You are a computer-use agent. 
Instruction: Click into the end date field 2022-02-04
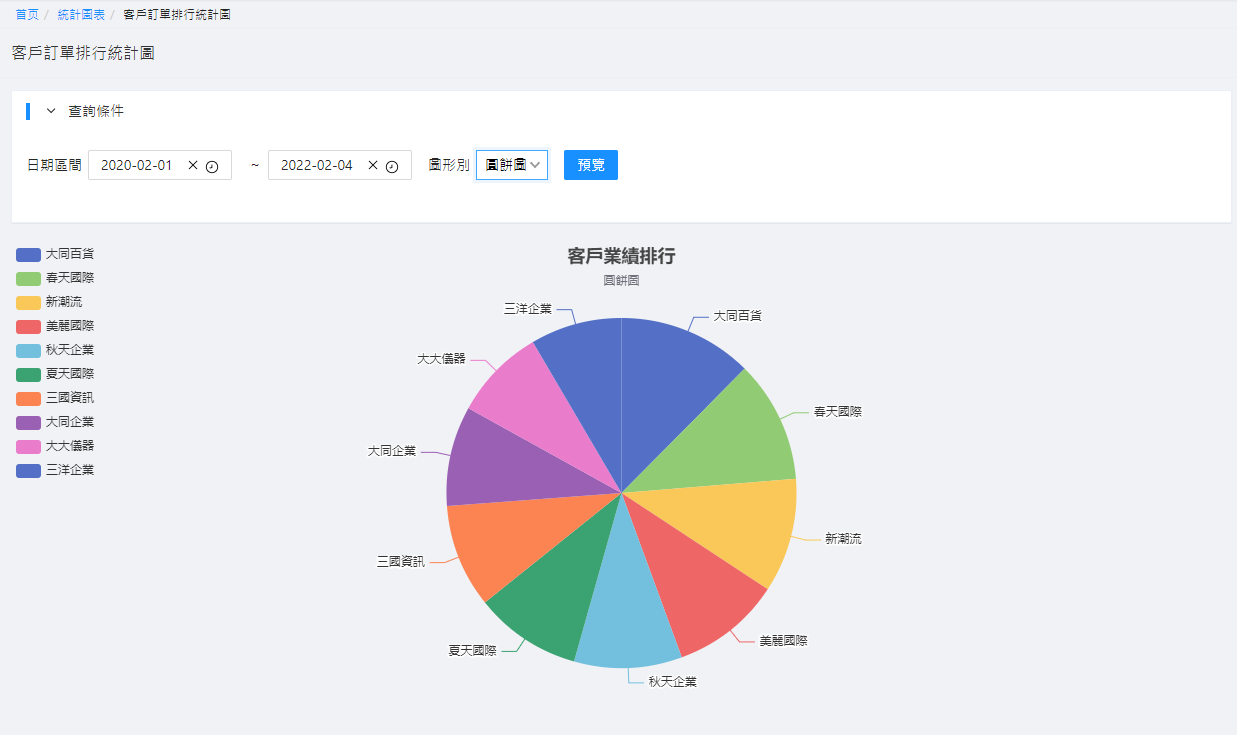pos(317,166)
